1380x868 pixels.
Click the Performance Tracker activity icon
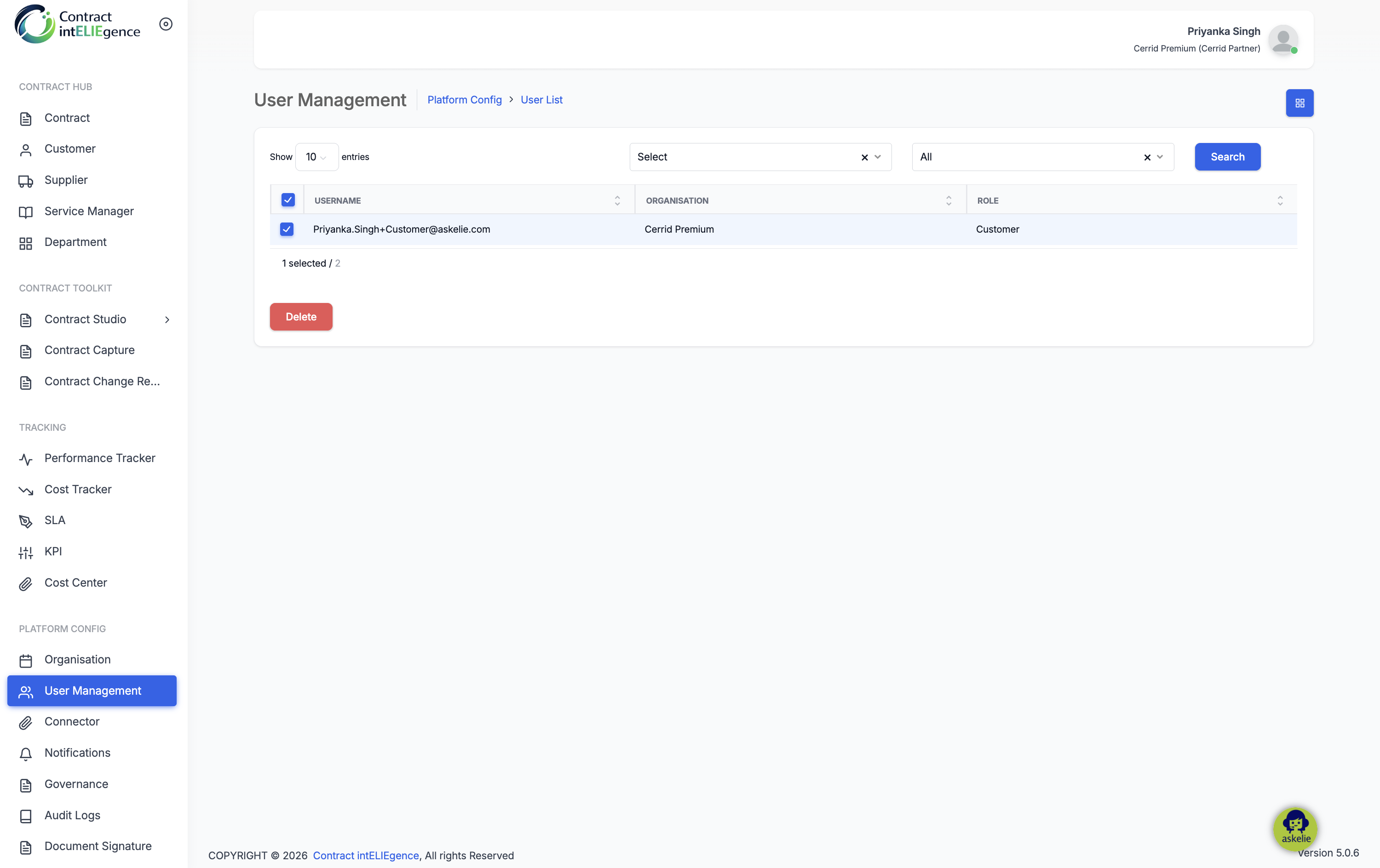coord(26,459)
